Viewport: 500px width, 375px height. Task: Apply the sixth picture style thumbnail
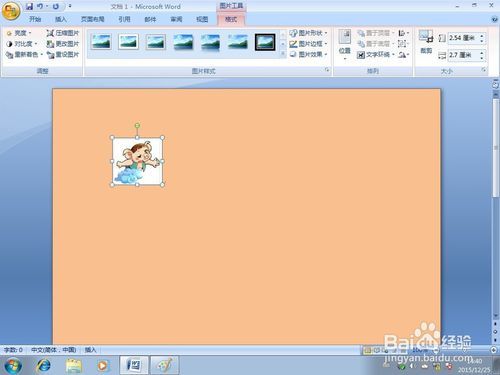tap(238, 42)
